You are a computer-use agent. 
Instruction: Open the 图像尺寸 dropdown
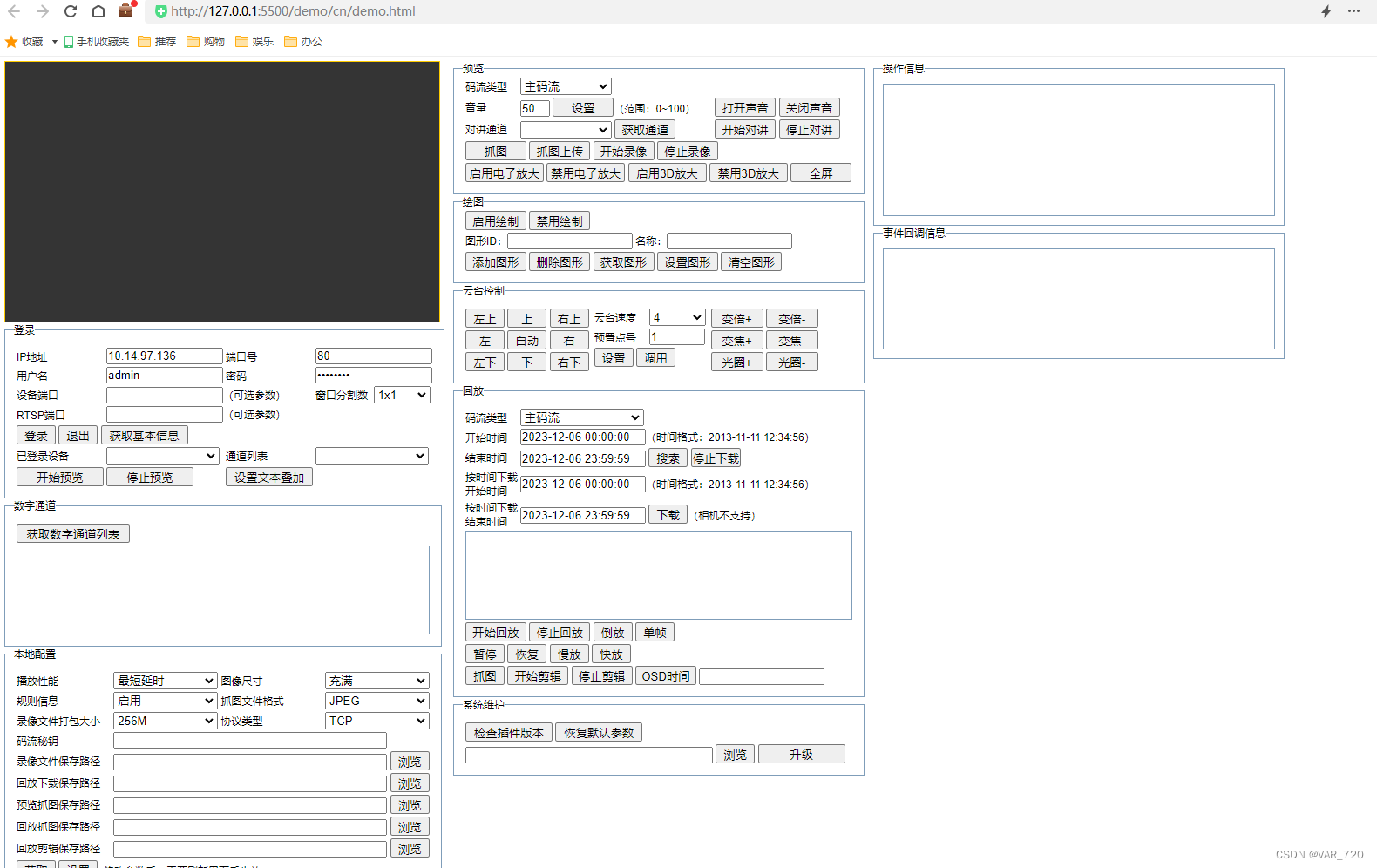376,681
